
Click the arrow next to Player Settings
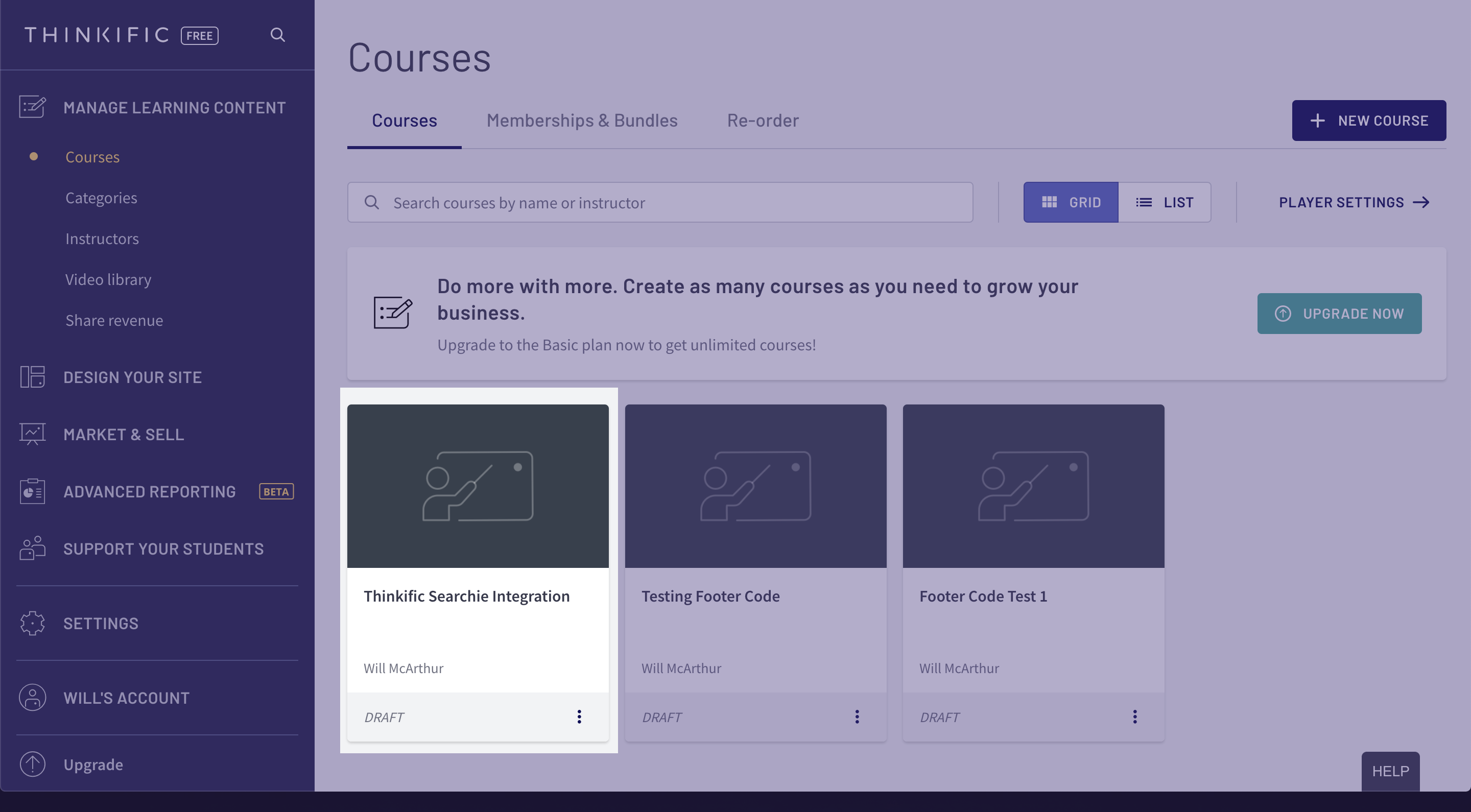1421,202
